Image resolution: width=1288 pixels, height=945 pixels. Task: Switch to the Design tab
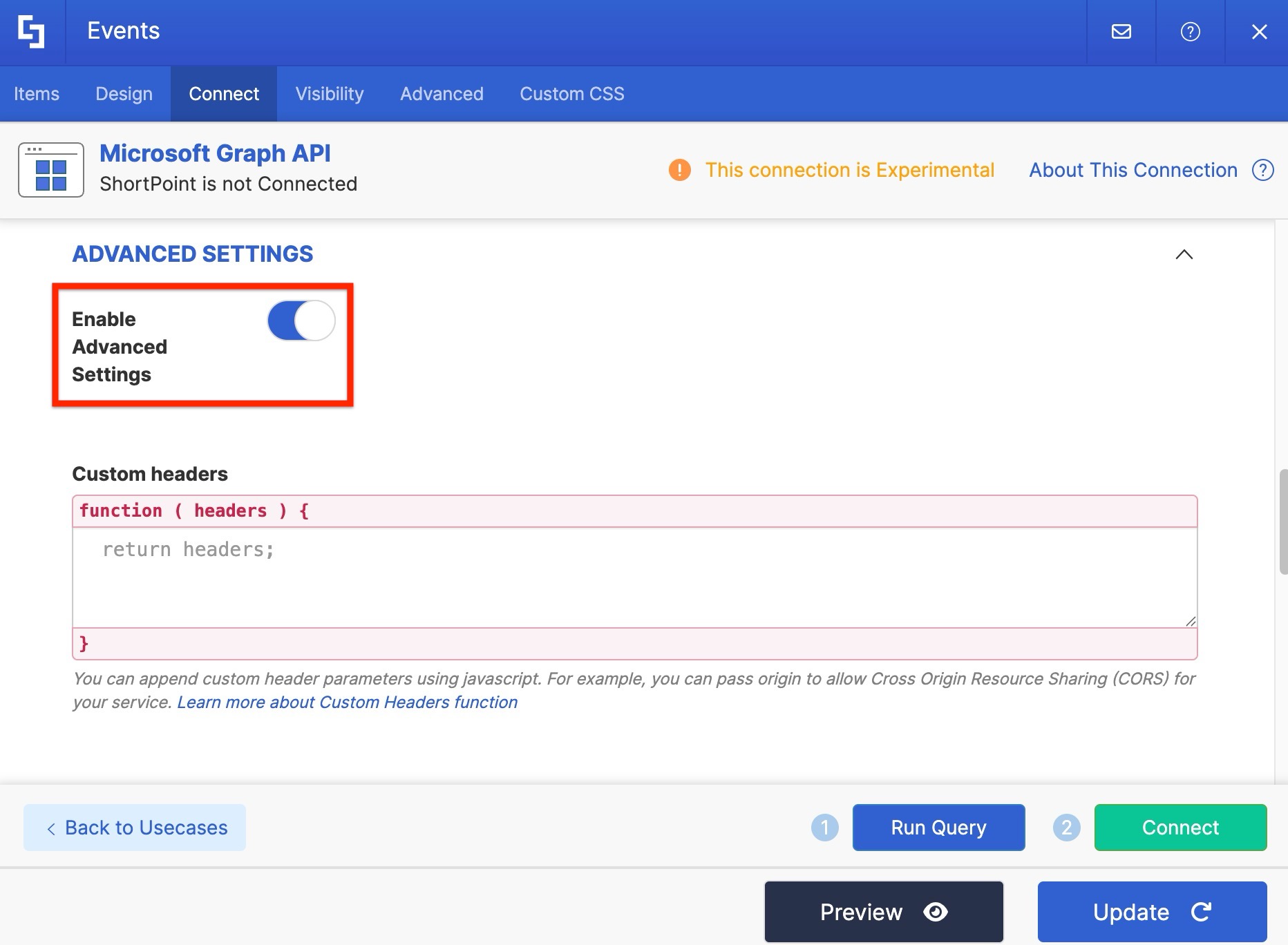tap(124, 94)
